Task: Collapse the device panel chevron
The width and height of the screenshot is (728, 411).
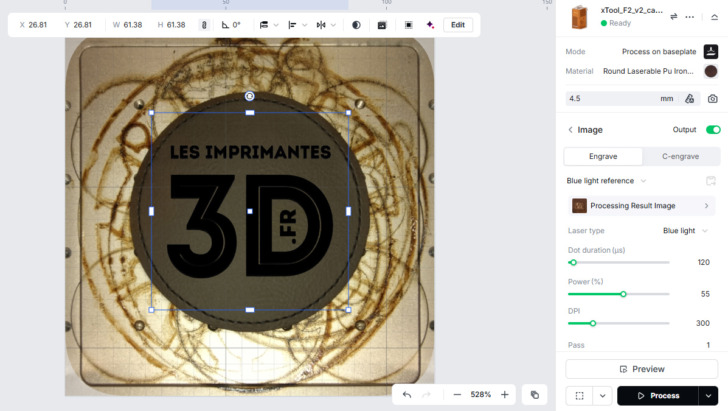Action: click(715, 17)
